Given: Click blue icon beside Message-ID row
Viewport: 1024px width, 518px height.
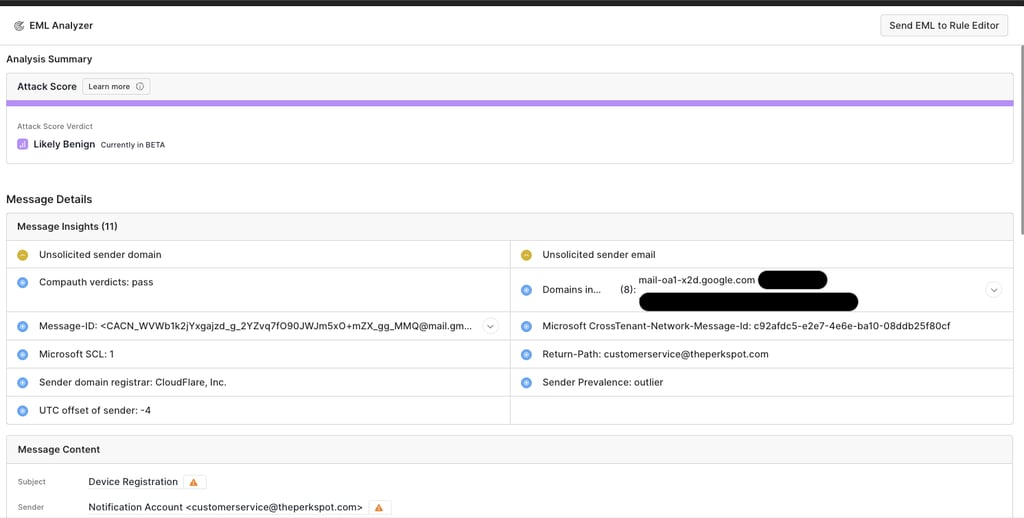Looking at the screenshot, I should [23, 326].
